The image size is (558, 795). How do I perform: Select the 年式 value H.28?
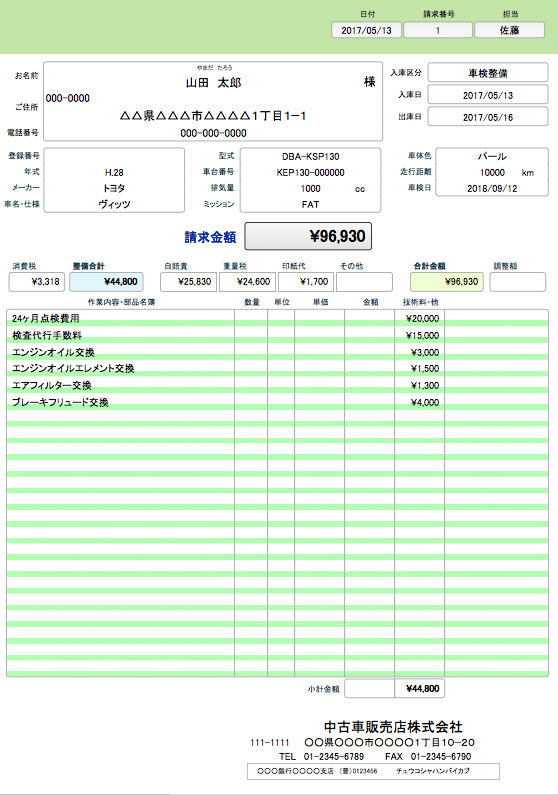(114, 172)
